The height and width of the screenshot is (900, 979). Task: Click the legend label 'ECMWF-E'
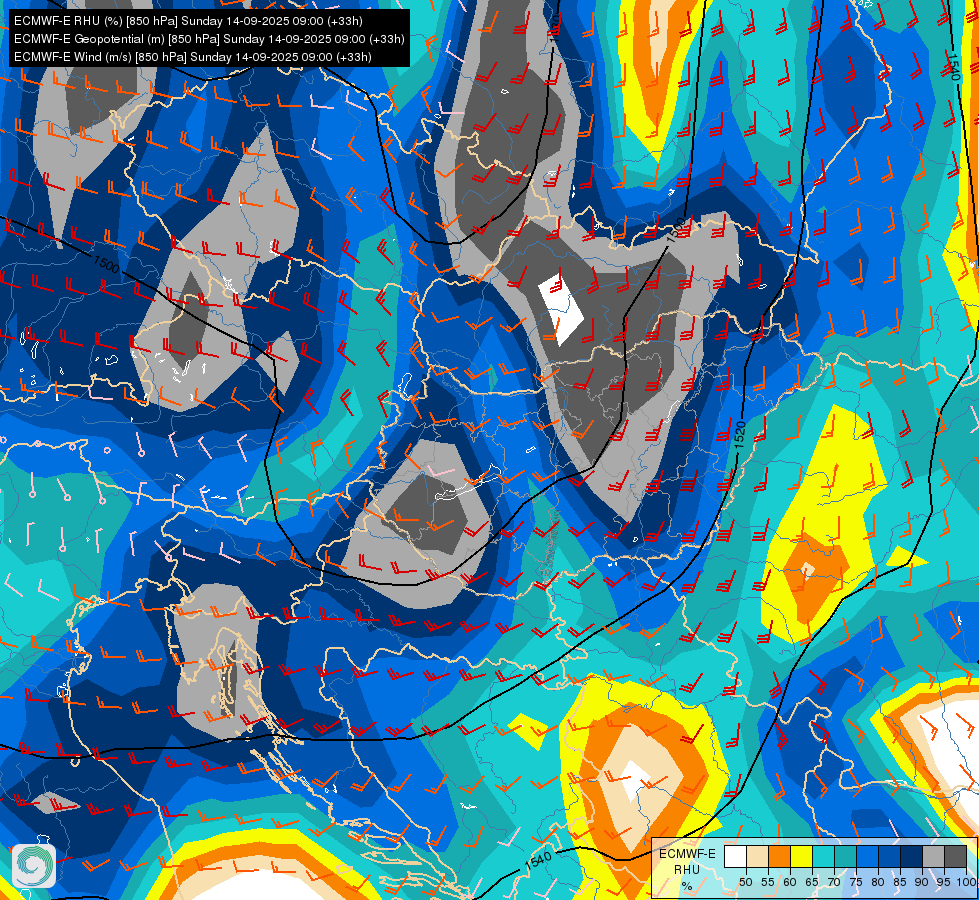click(x=687, y=854)
